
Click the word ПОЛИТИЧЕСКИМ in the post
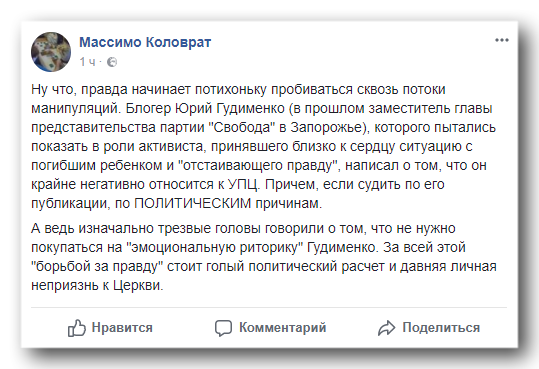click(x=192, y=204)
